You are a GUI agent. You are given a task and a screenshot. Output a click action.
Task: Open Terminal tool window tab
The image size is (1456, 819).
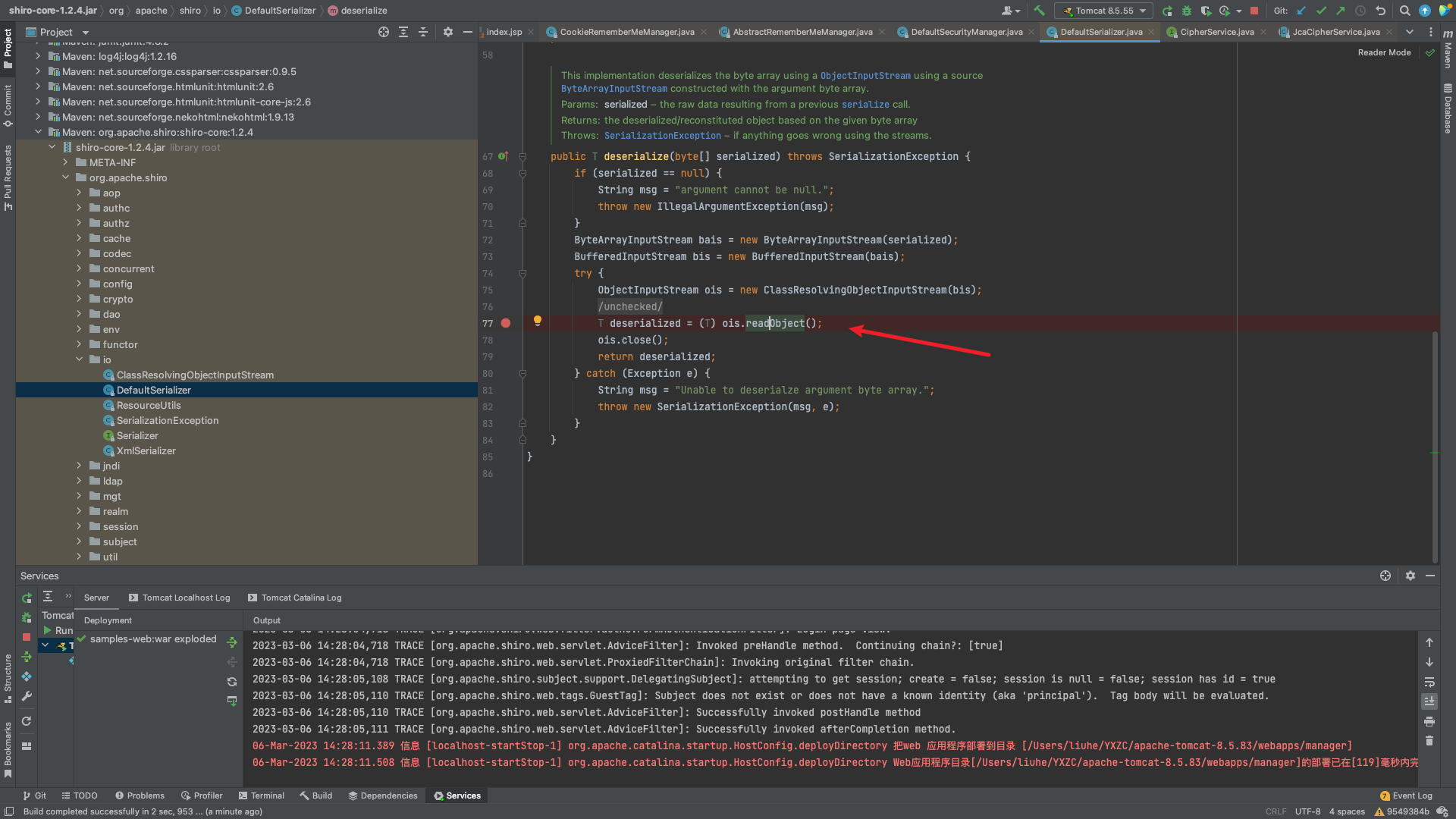click(261, 795)
